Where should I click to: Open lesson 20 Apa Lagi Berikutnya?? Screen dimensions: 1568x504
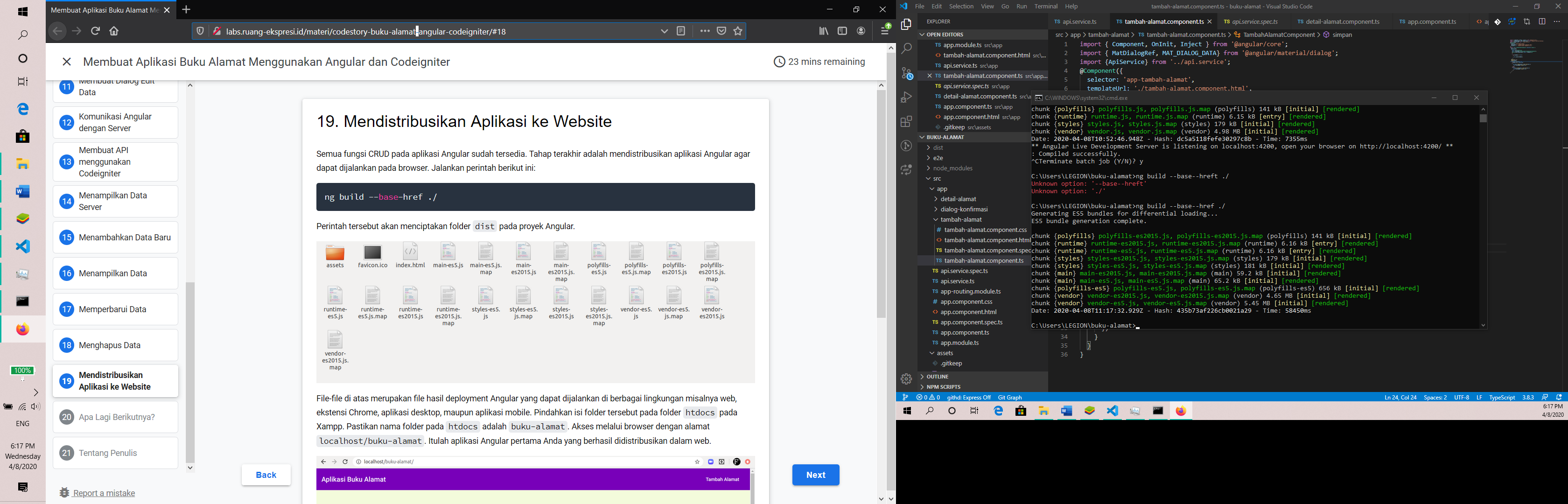116,417
